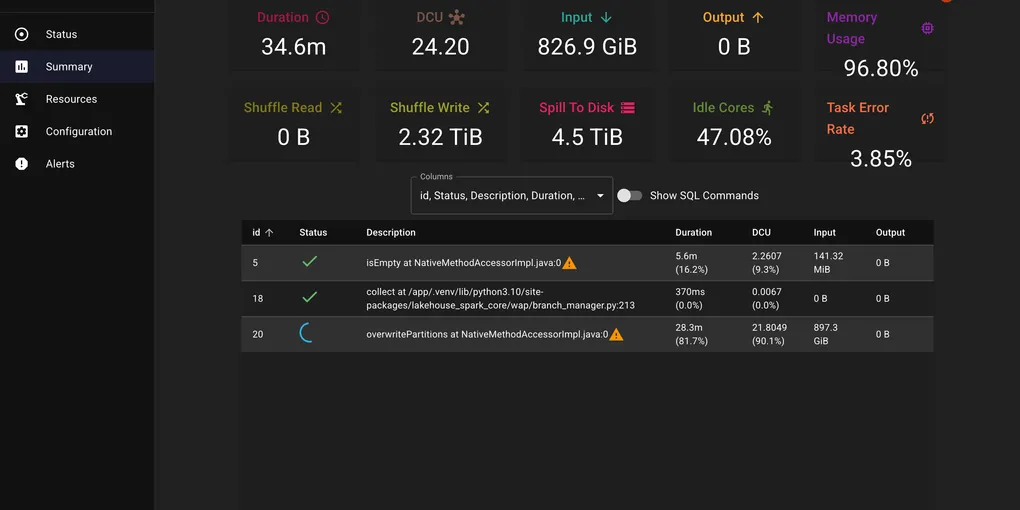Sort table by Duration column header

click(693, 232)
